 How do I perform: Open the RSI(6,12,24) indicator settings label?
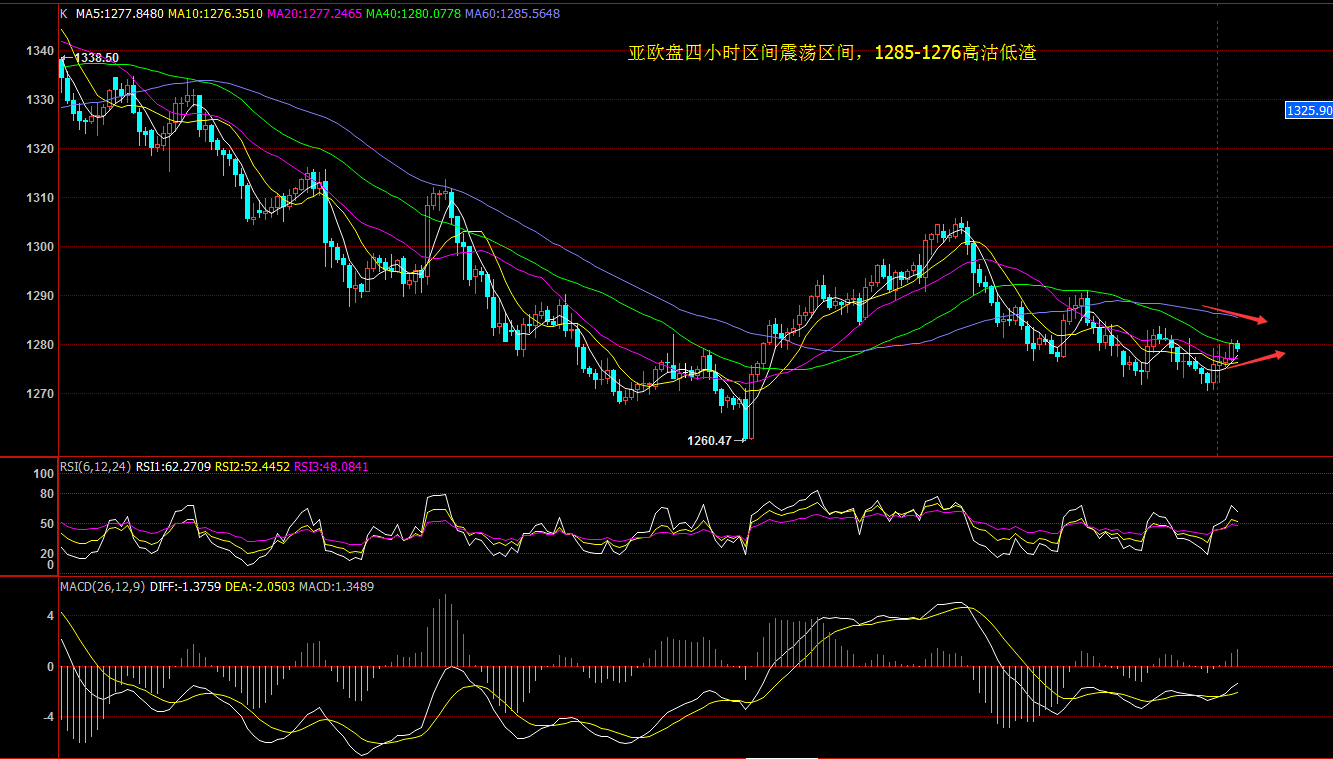tap(96, 466)
